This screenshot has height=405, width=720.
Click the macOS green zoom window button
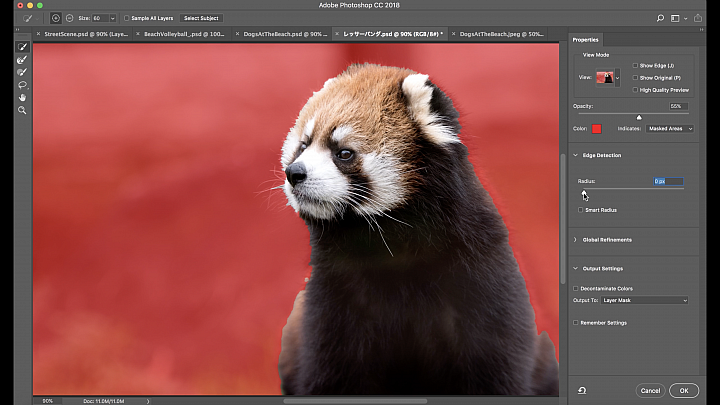coord(40,6)
